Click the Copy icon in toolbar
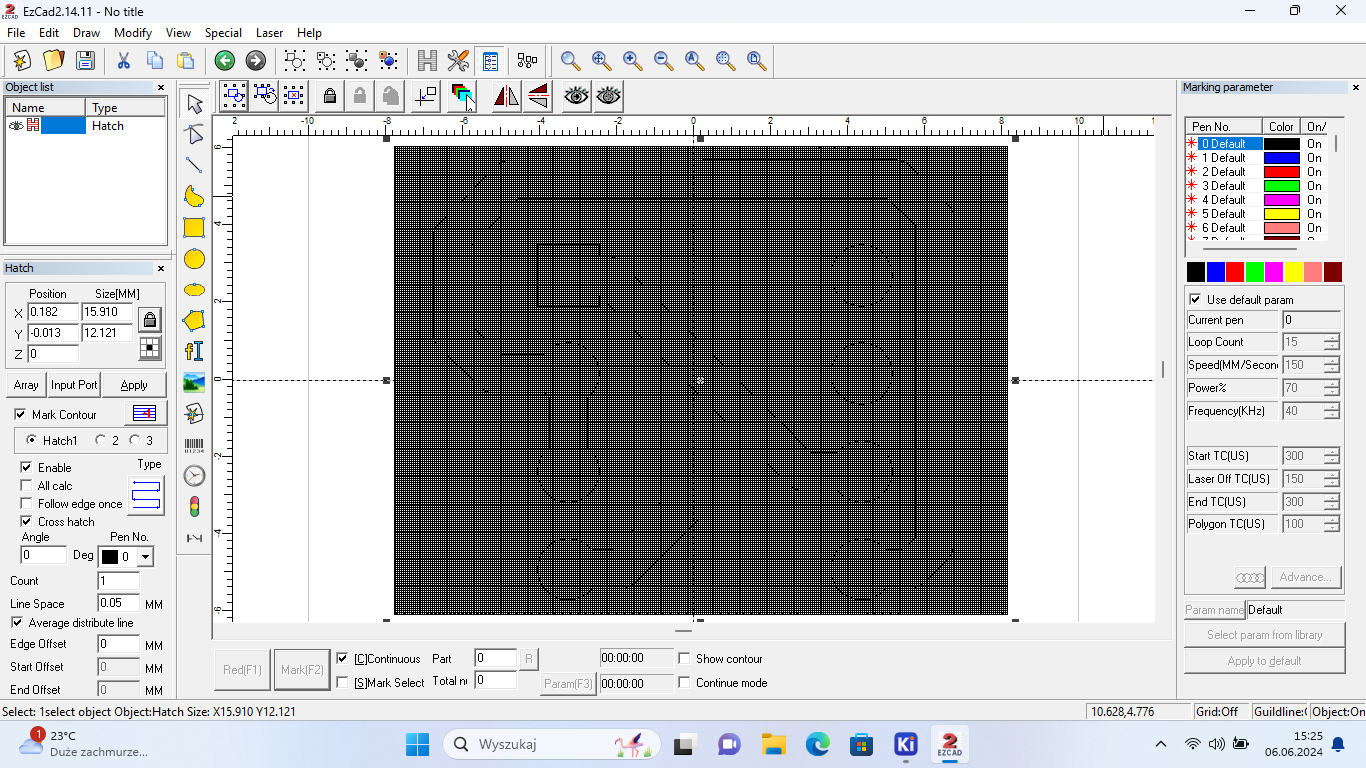1366x768 pixels. (x=155, y=60)
